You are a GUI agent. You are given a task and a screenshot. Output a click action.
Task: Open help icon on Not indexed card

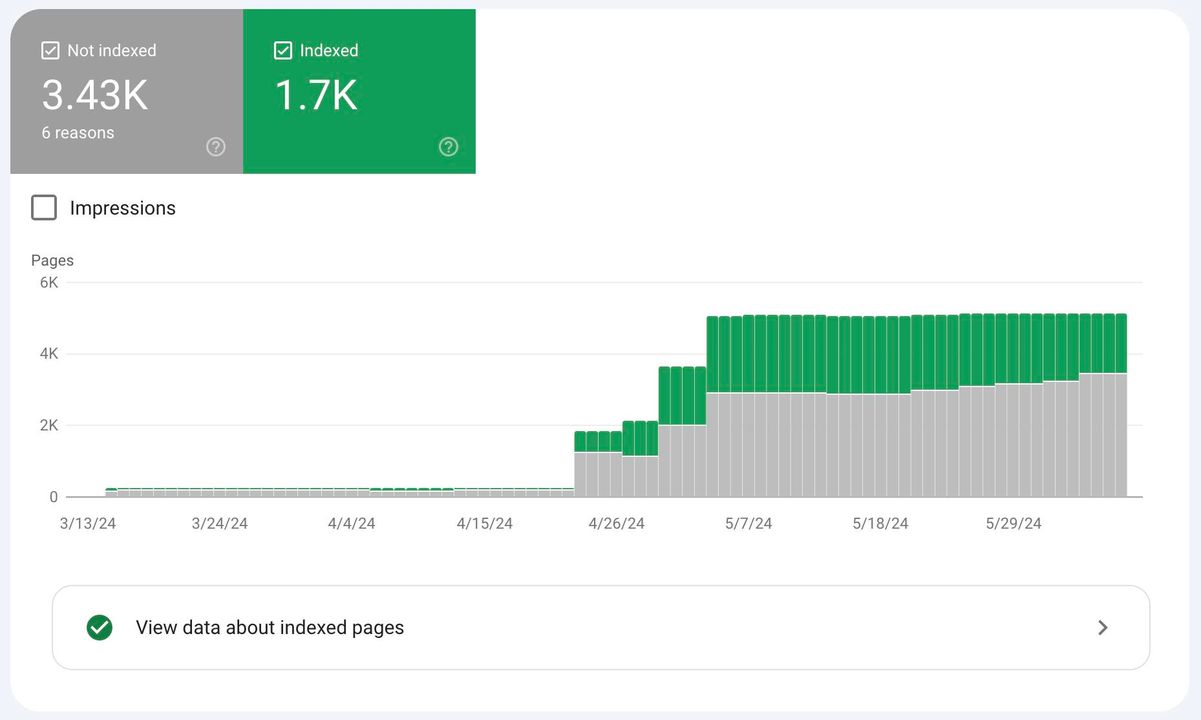[216, 147]
